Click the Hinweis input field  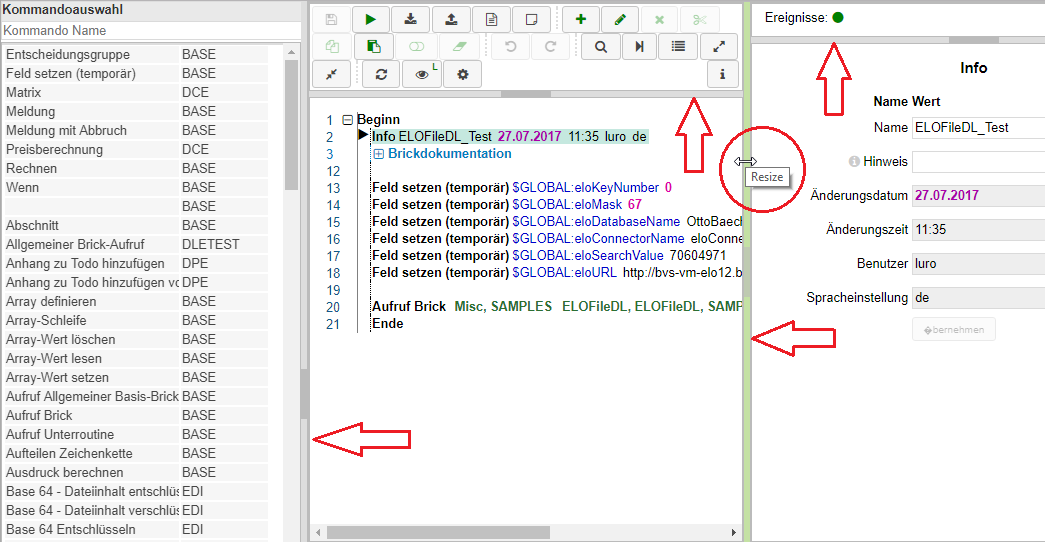[x=978, y=162]
